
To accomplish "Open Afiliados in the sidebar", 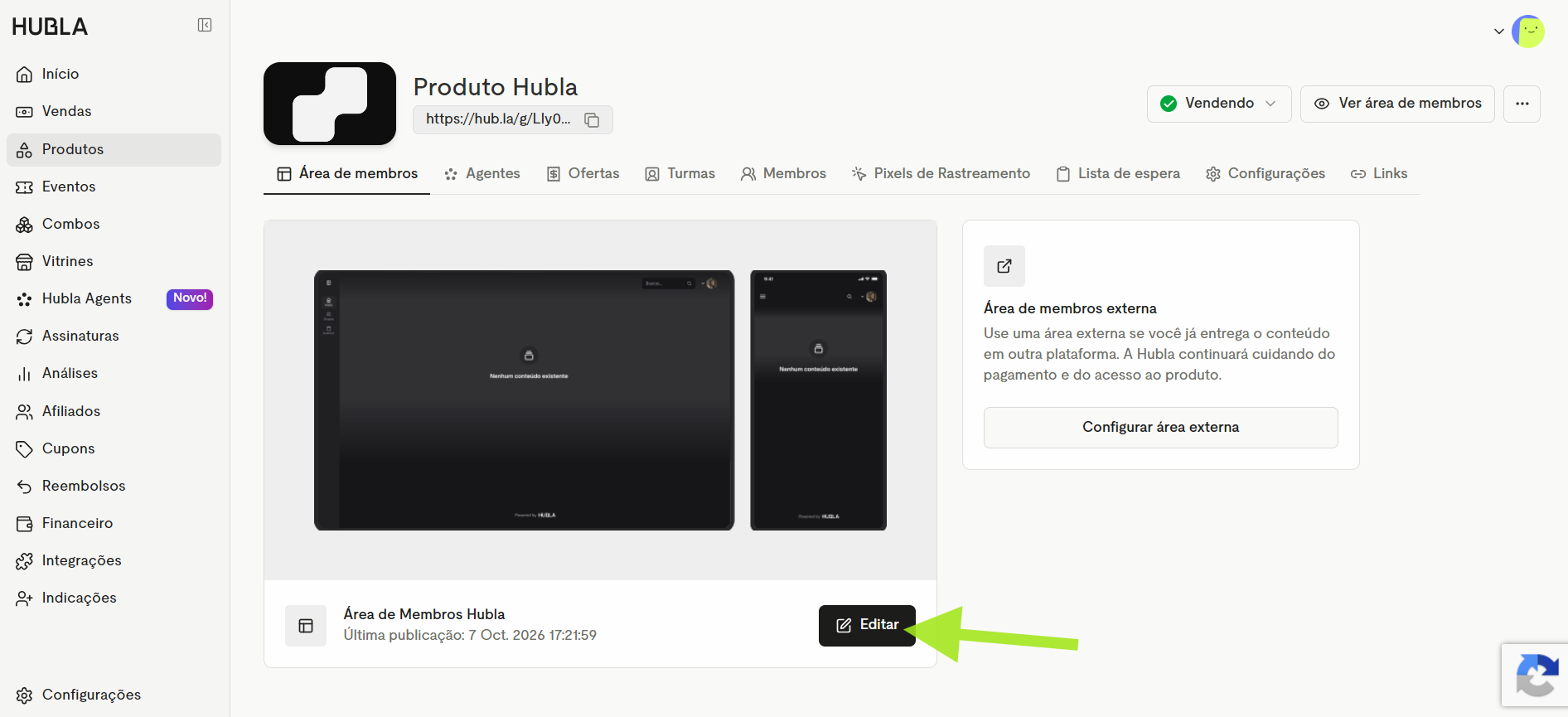I will tap(114, 412).
